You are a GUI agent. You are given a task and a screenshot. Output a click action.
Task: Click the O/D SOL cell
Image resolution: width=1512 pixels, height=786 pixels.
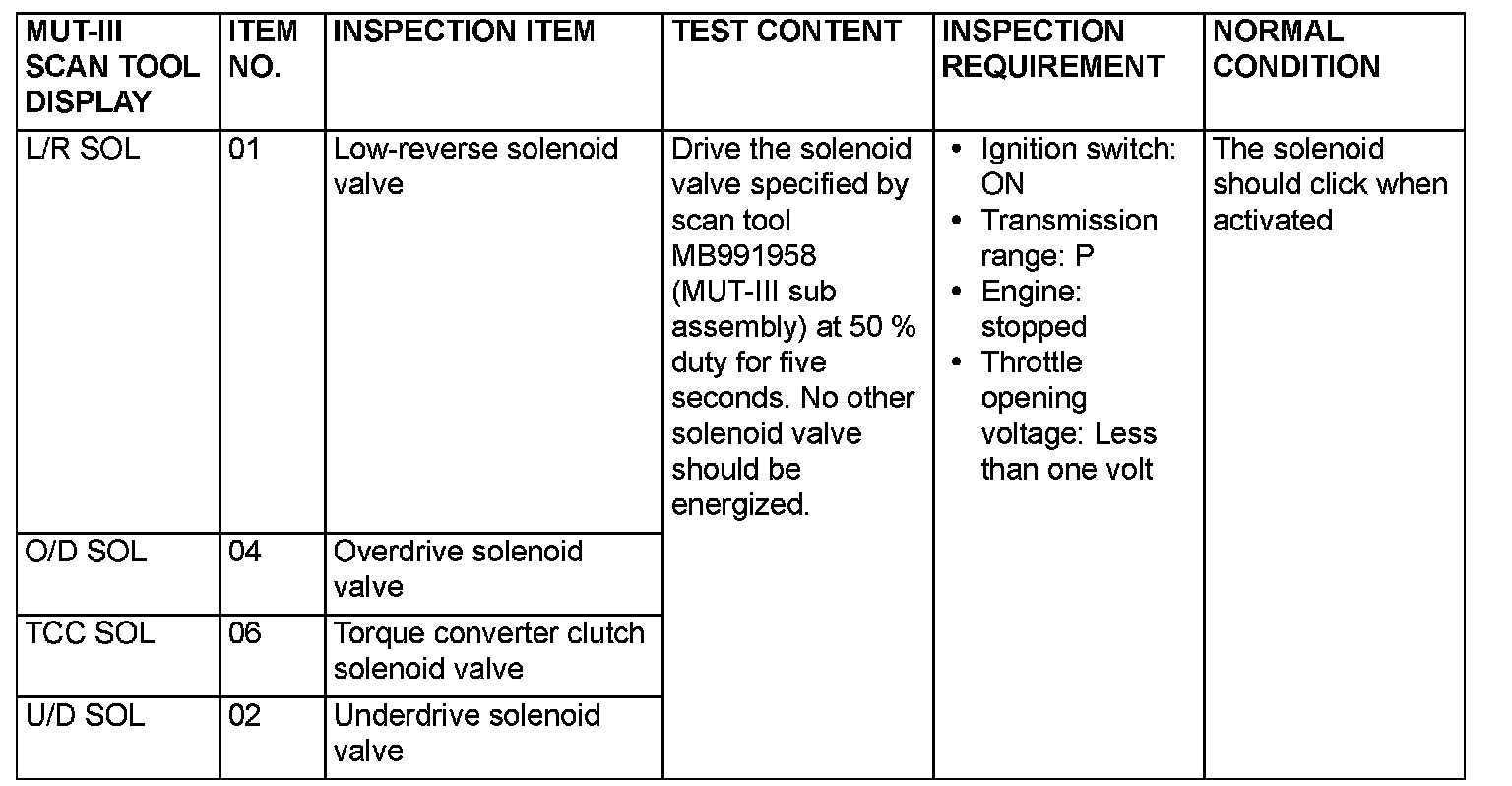click(86, 552)
